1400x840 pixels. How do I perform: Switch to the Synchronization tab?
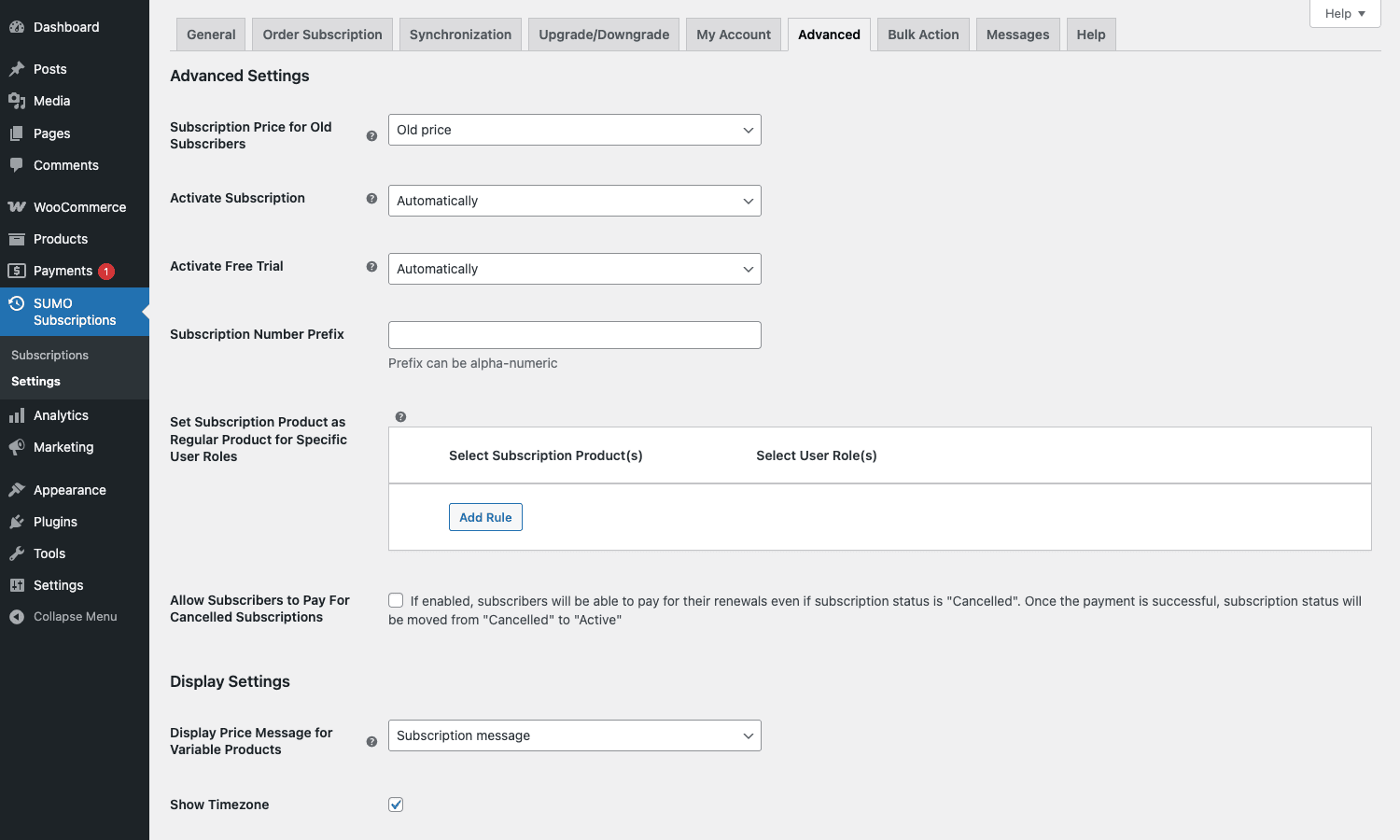[460, 35]
